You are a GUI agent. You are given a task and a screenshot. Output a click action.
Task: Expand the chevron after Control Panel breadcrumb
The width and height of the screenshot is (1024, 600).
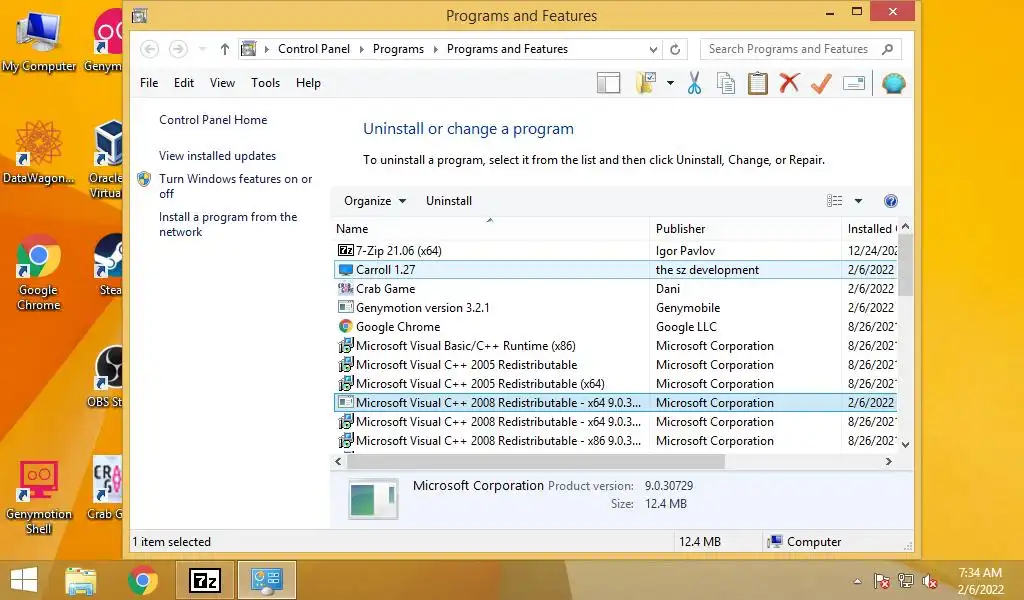pyautogui.click(x=361, y=49)
